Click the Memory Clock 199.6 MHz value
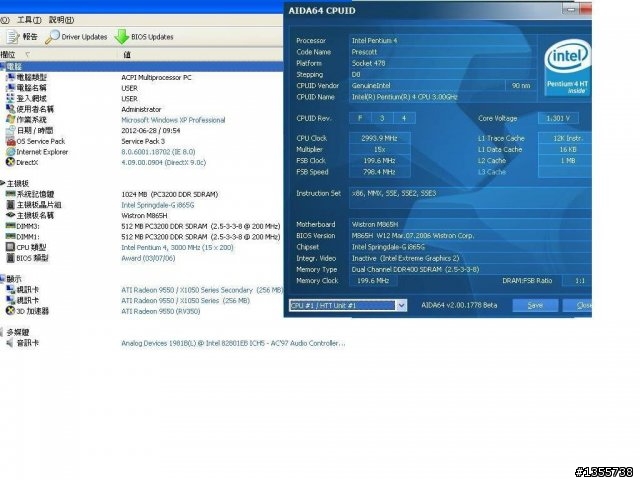The image size is (640, 480). (373, 281)
